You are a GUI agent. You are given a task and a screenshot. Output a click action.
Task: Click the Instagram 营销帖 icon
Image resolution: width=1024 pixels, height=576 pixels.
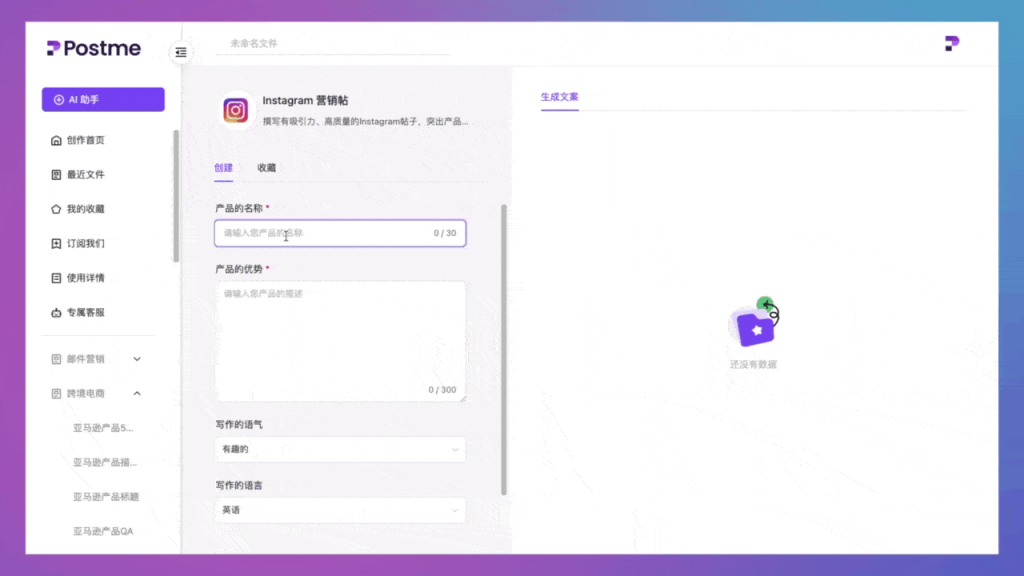coord(236,110)
